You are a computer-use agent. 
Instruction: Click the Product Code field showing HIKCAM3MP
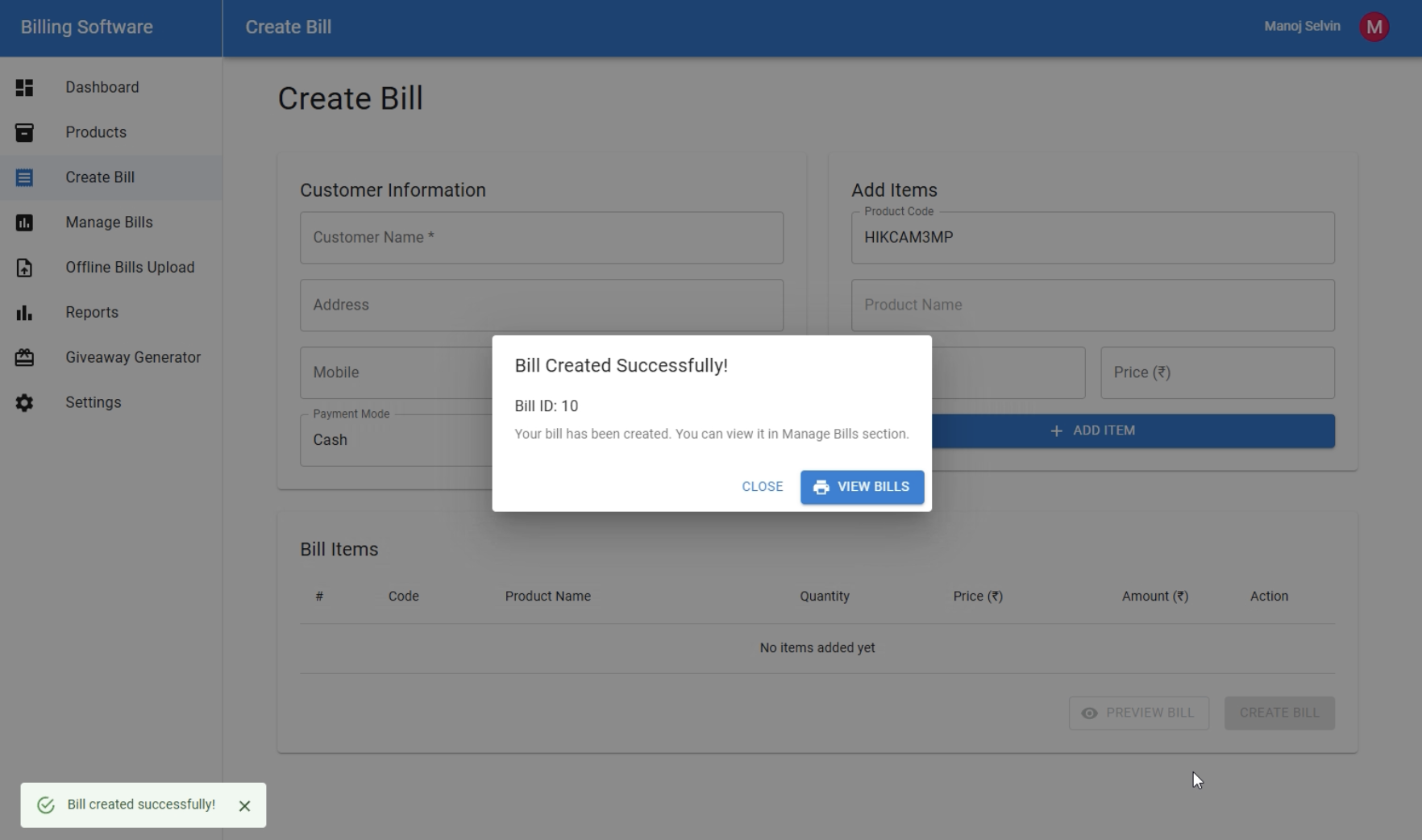click(x=1092, y=237)
